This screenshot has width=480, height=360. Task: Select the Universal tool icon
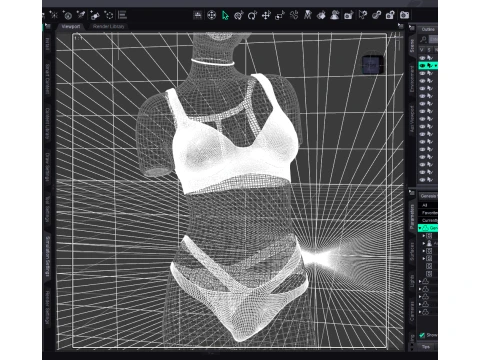tap(239, 15)
